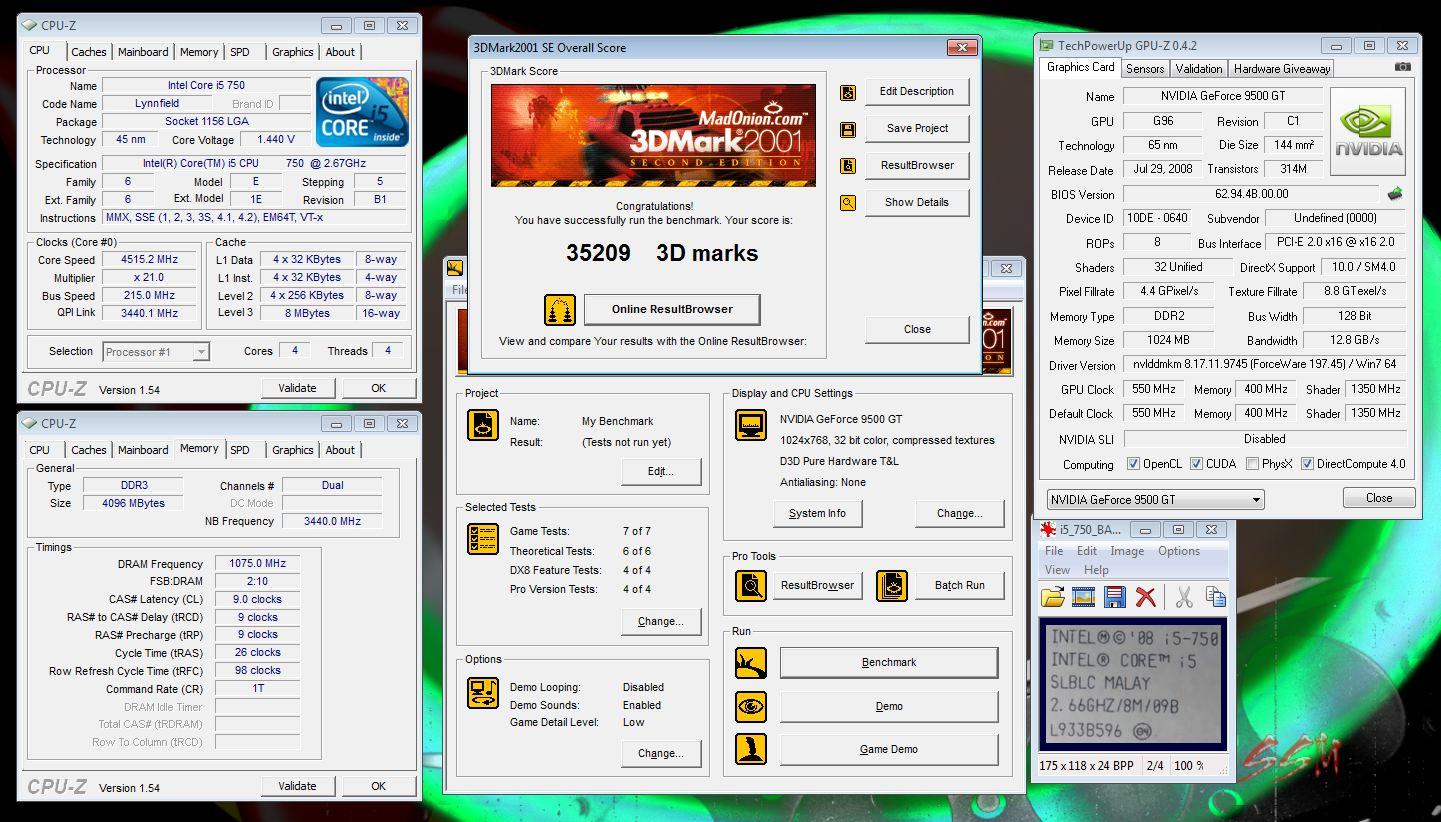The image size is (1441, 822).
Task: Click Change... in the Options section
Action: pos(661,753)
